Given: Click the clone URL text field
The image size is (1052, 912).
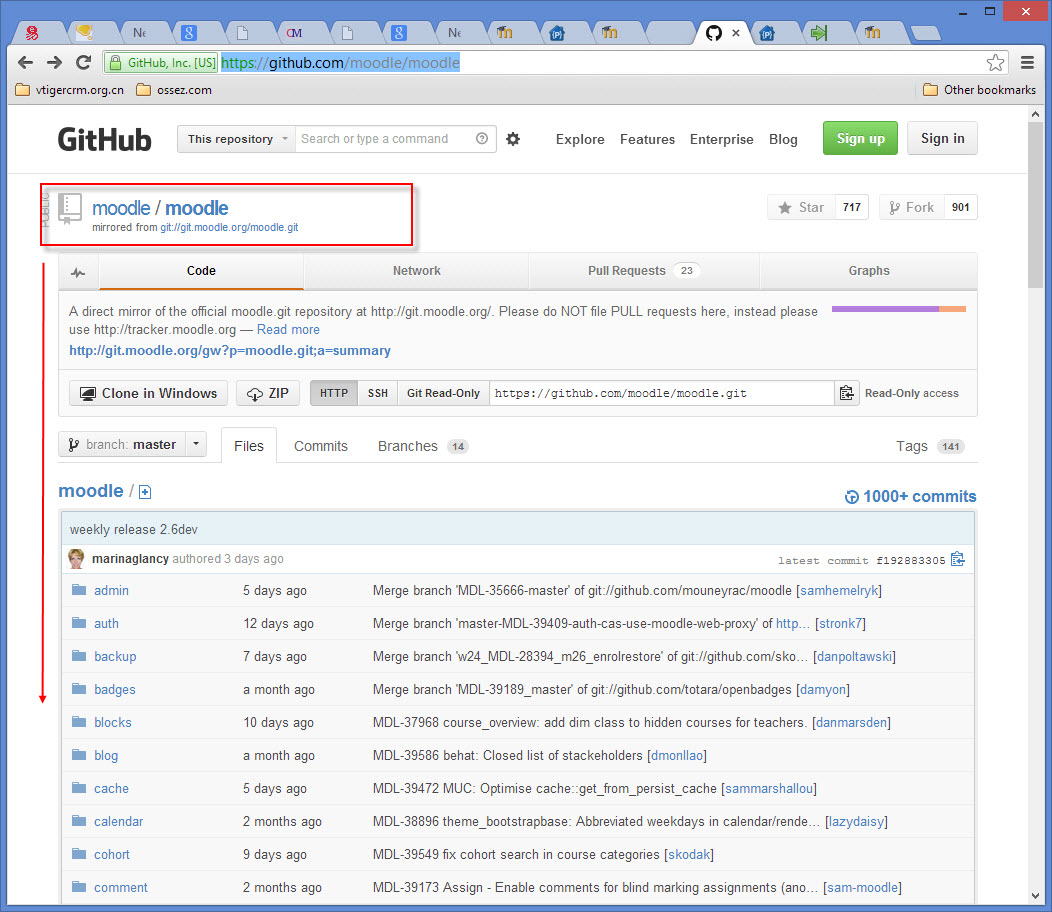Looking at the screenshot, I should [x=662, y=393].
